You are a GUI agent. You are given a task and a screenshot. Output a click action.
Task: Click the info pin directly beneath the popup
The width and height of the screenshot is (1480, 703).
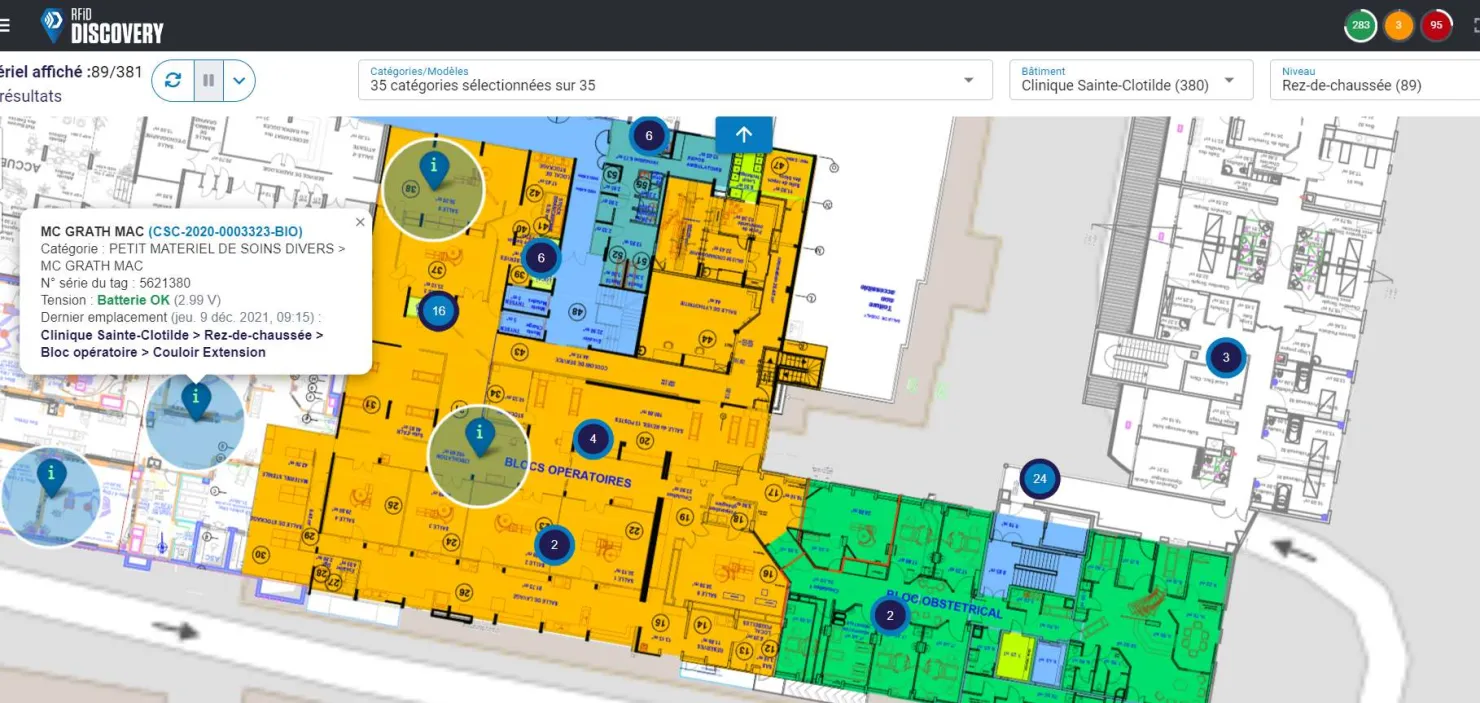click(x=196, y=400)
